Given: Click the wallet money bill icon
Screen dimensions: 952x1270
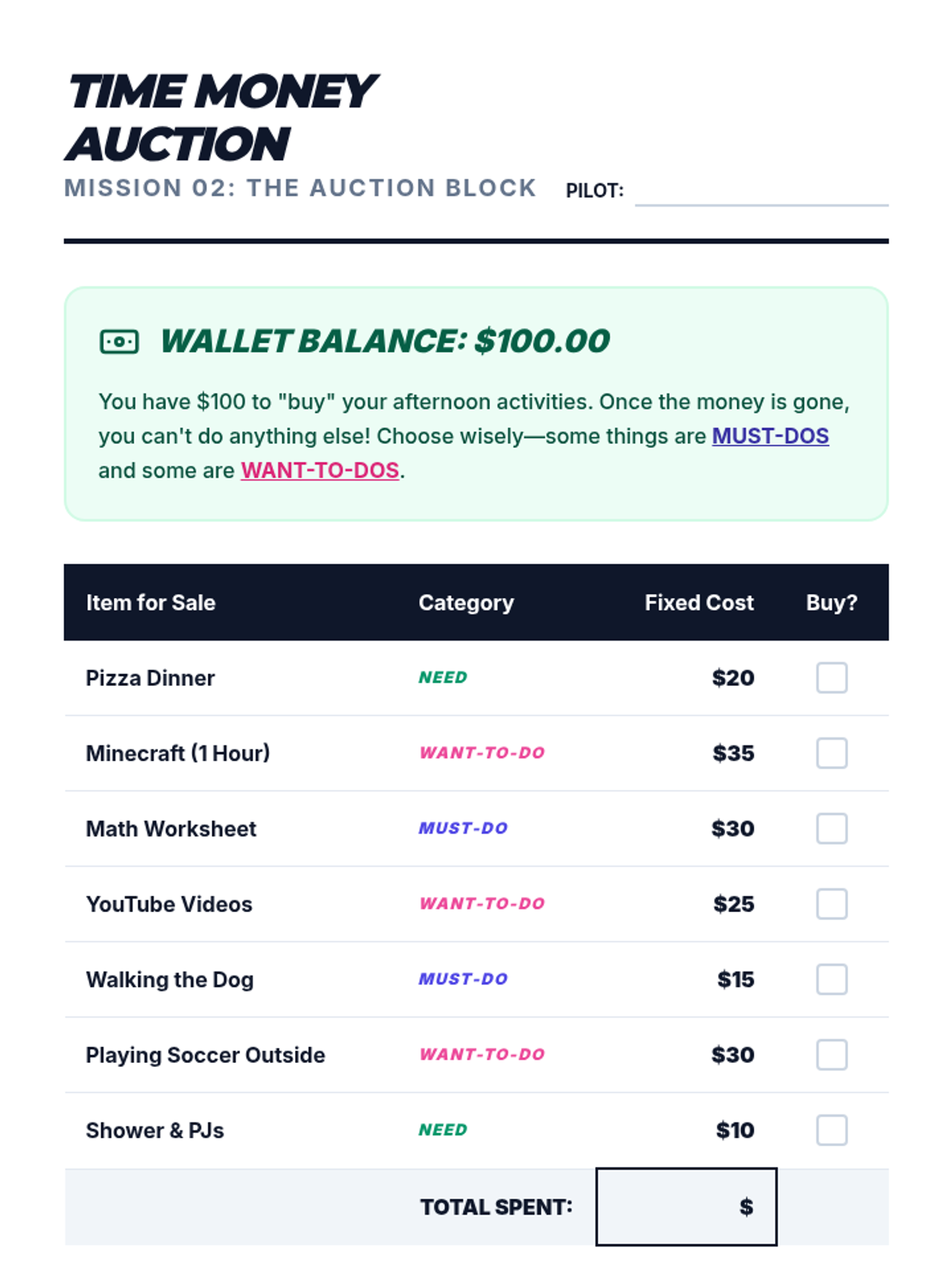Looking at the screenshot, I should click(119, 342).
